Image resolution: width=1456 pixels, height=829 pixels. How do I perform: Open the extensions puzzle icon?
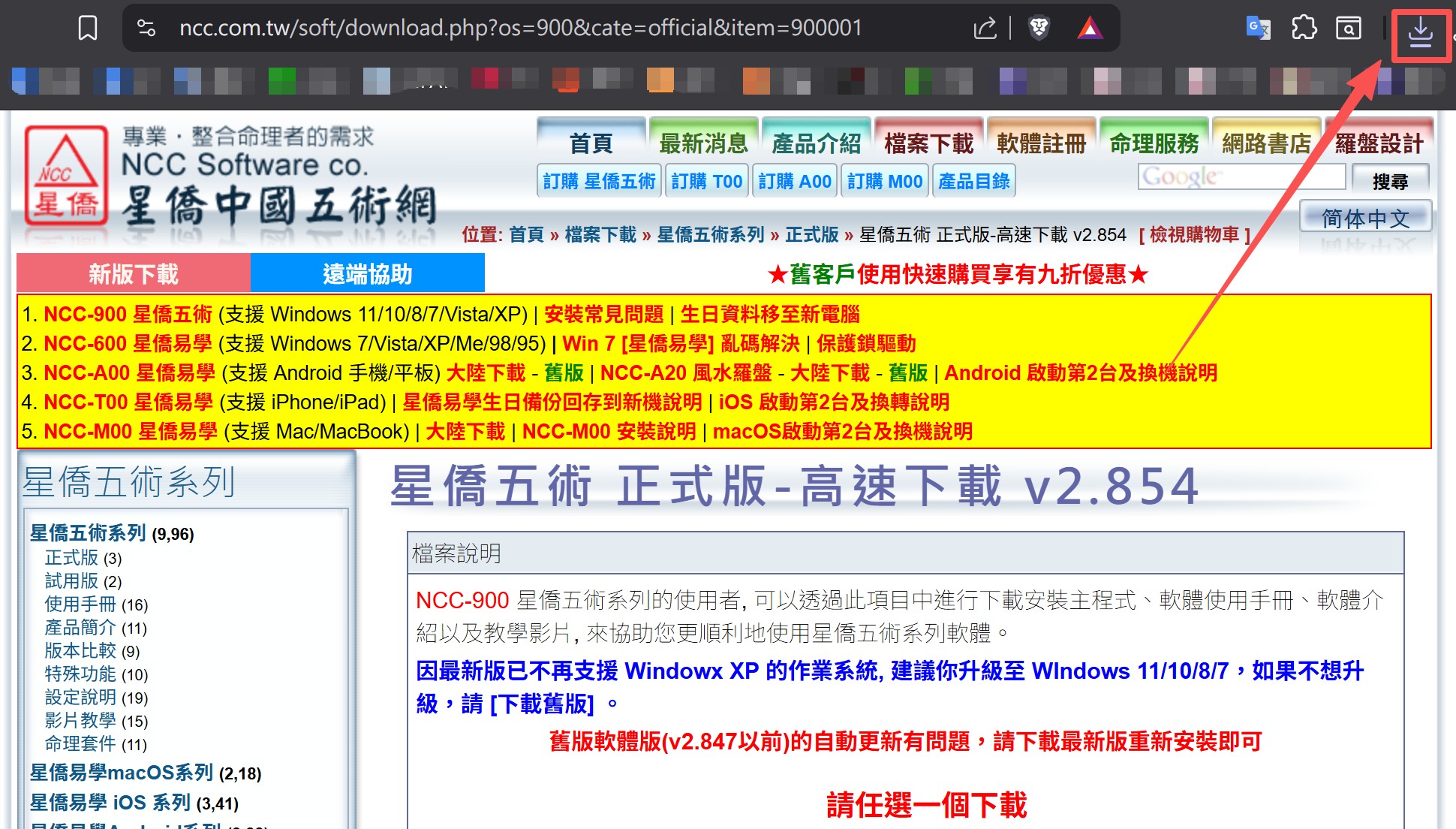(x=1304, y=29)
